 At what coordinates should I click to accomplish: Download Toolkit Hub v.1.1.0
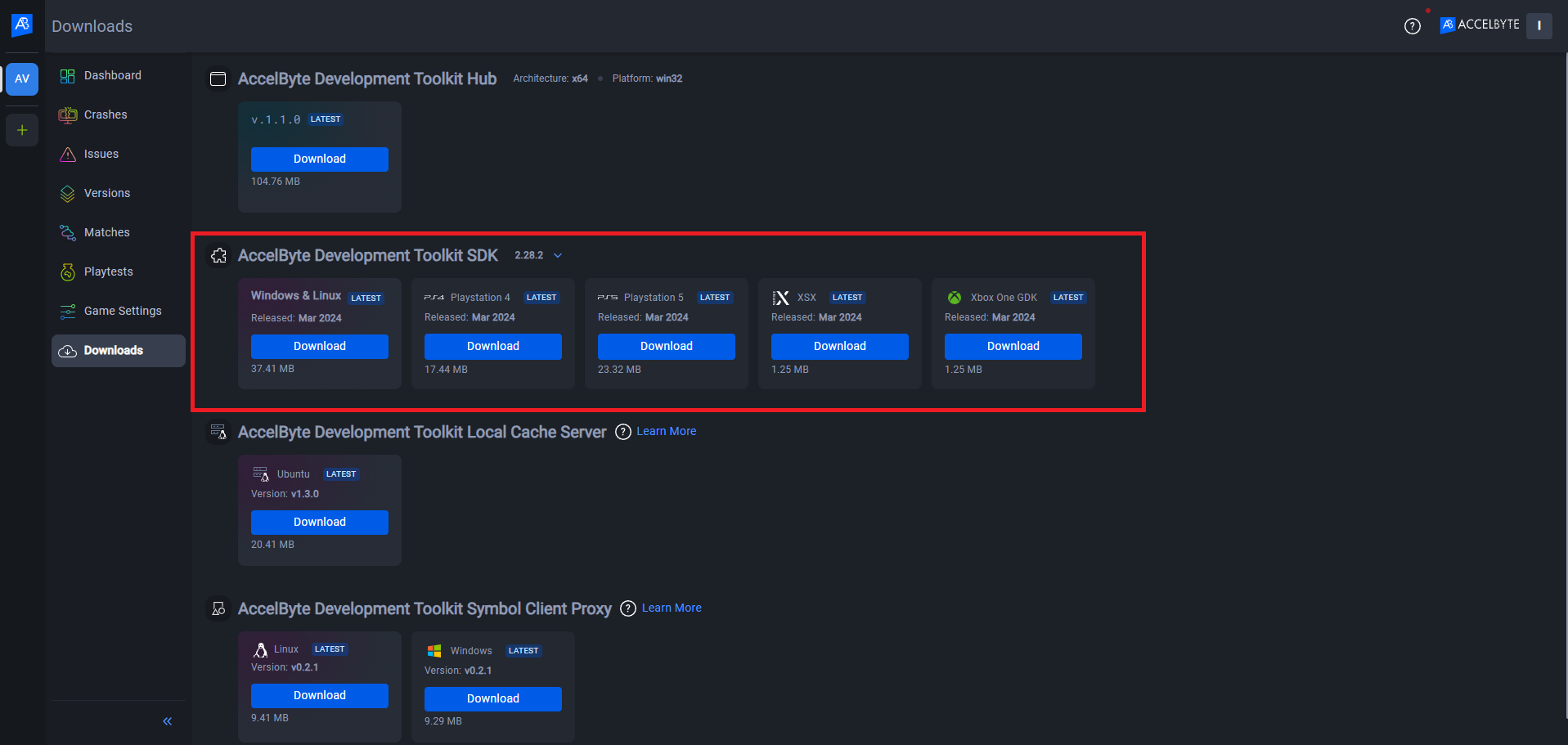(320, 159)
